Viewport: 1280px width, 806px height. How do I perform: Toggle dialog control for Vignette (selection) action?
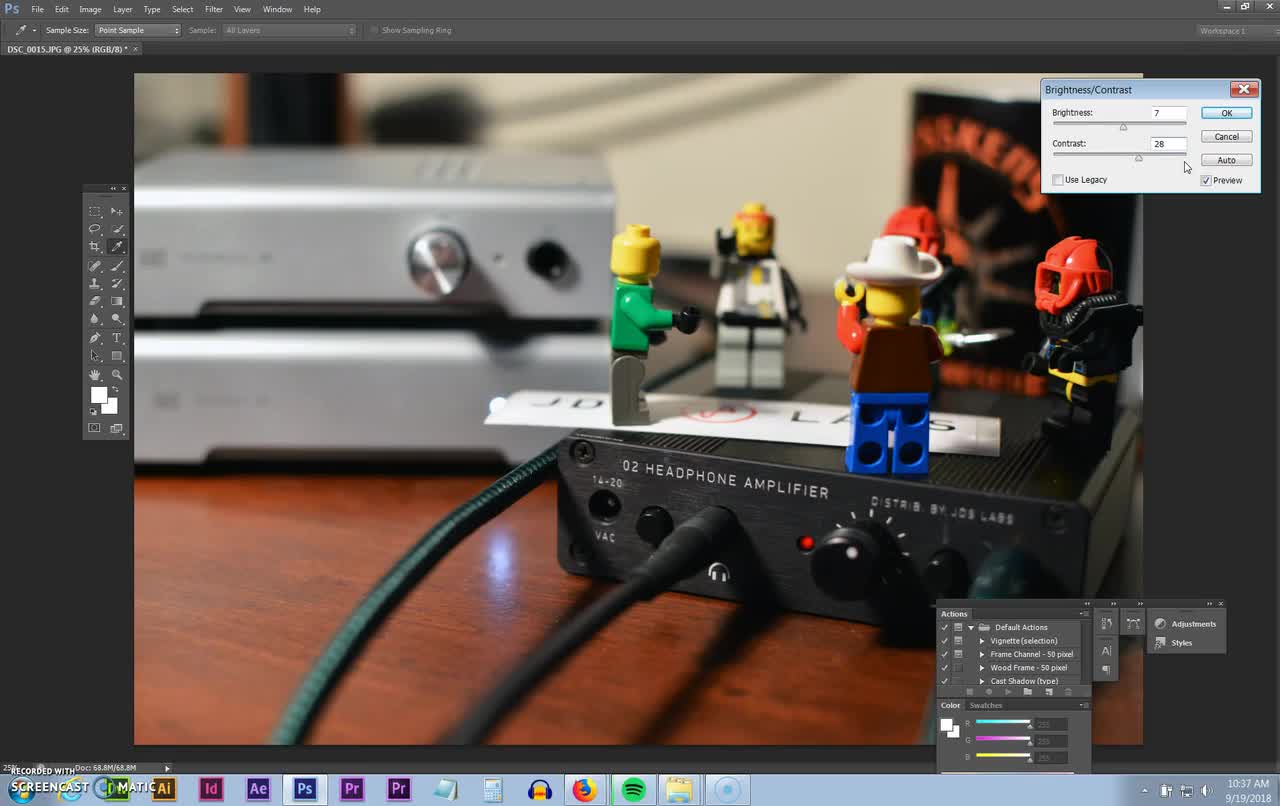pyautogui.click(x=958, y=641)
